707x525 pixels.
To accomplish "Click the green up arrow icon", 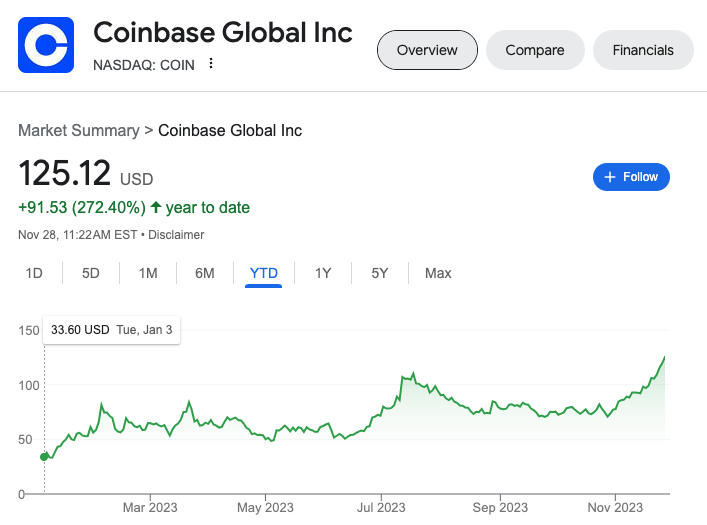I will (156, 208).
